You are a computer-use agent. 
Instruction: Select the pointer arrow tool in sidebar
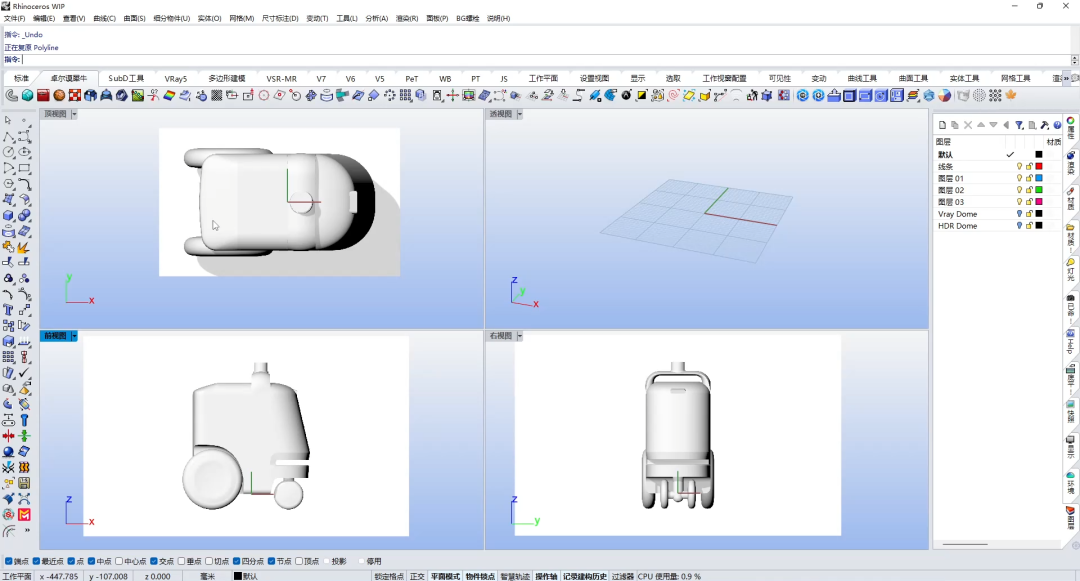tap(8, 120)
